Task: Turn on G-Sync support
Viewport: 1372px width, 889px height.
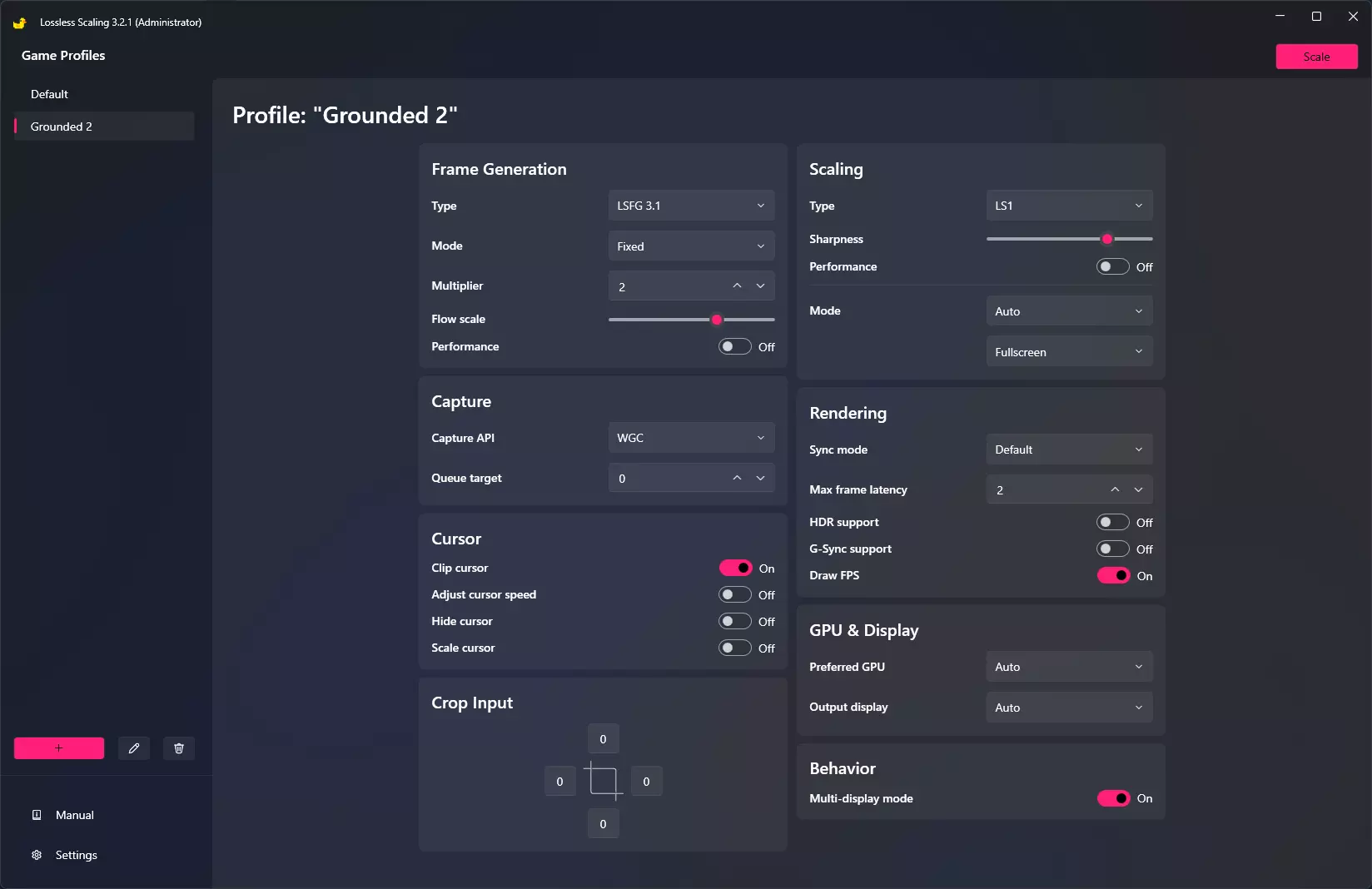Action: pos(1113,549)
